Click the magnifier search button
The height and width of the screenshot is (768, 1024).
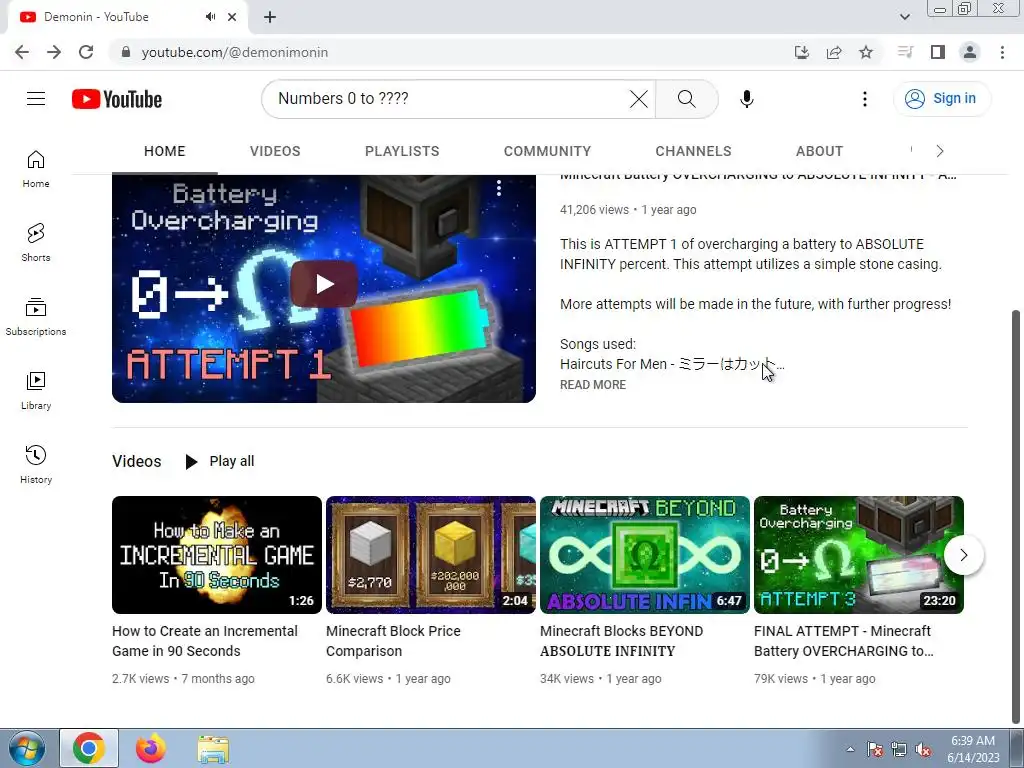tap(686, 99)
